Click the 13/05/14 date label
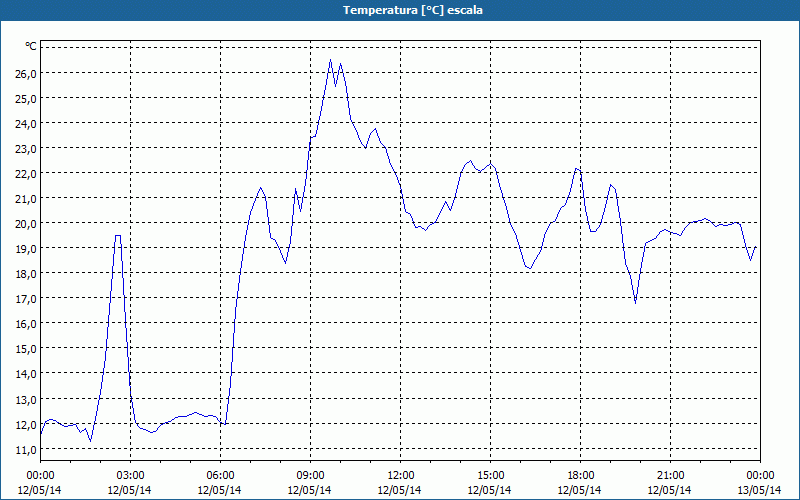 [760, 490]
